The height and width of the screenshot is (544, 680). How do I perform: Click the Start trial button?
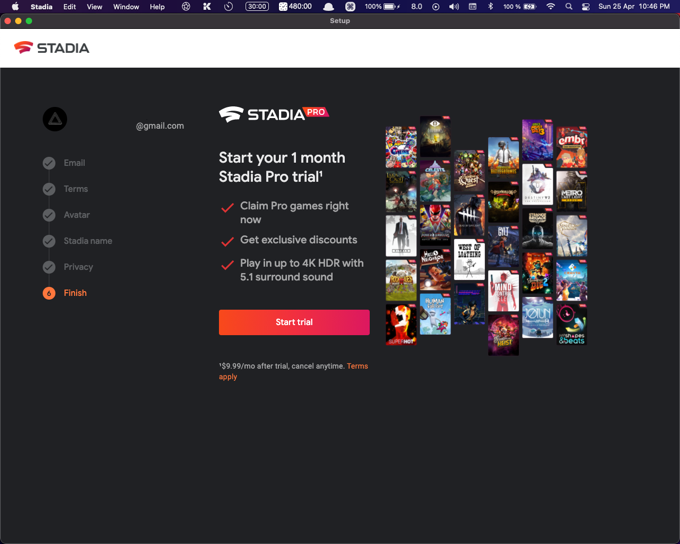(294, 322)
